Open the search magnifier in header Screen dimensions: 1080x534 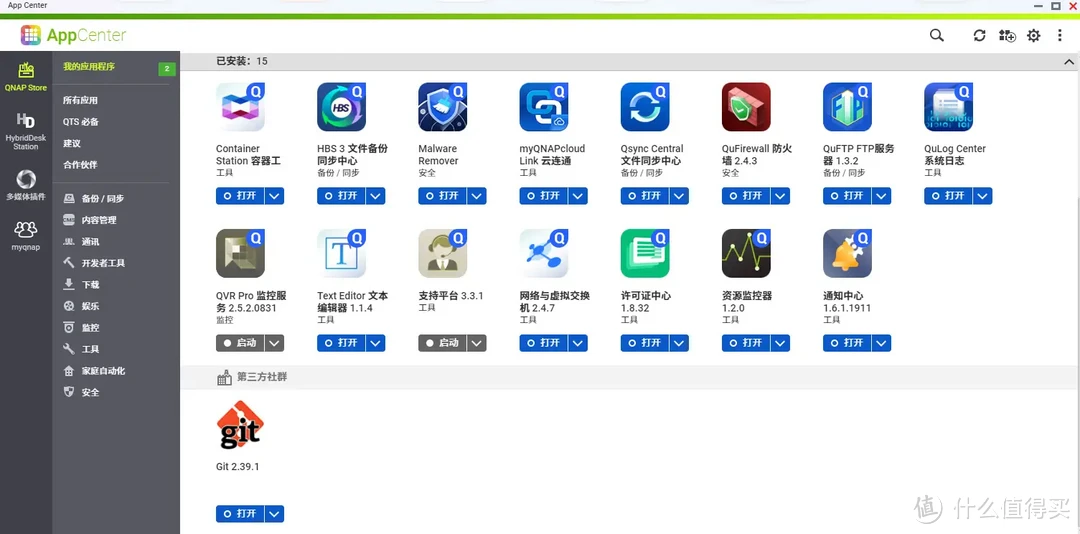pyautogui.click(x=937, y=35)
